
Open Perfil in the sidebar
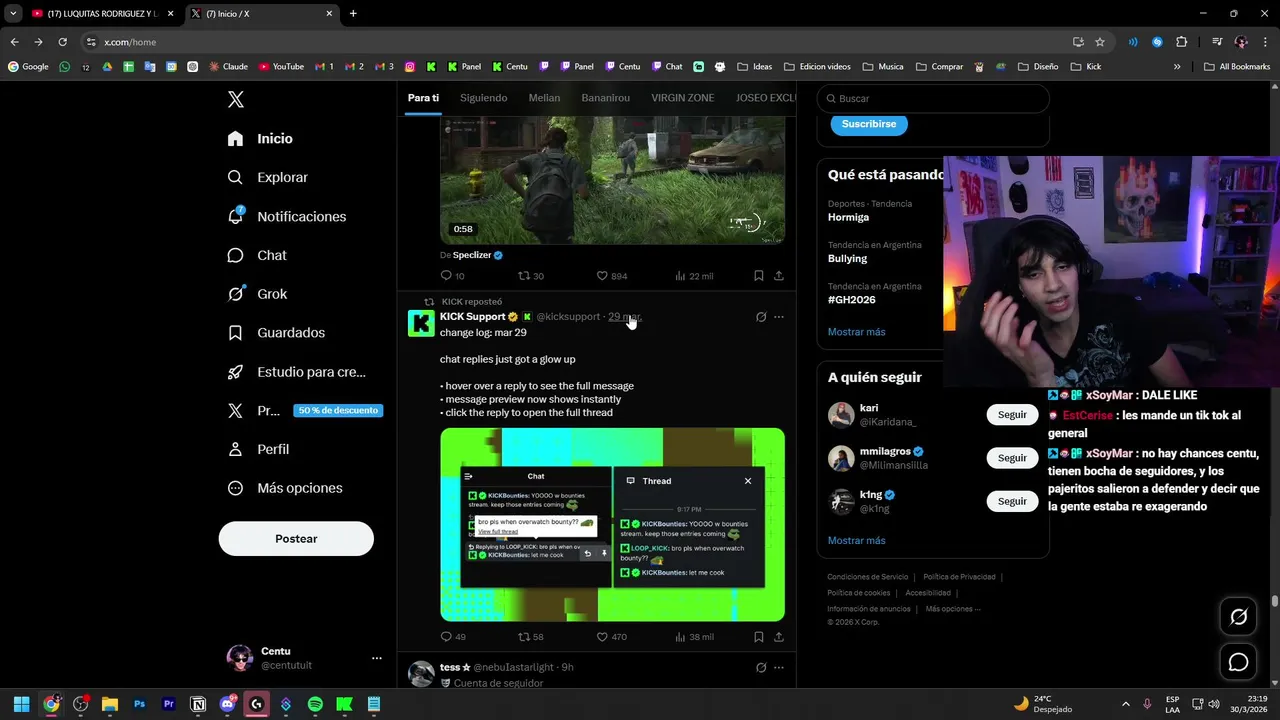[258, 449]
